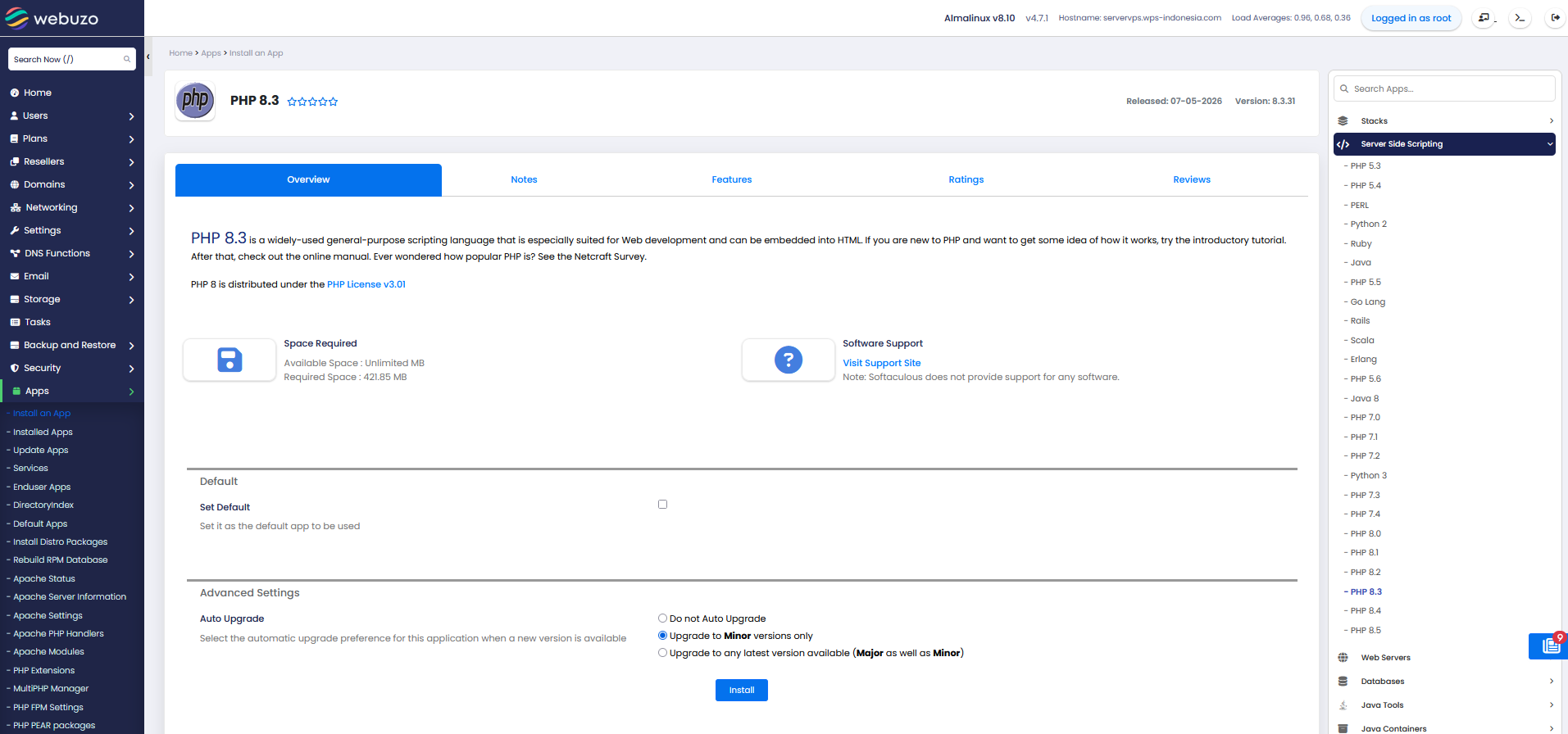Click the Home icon in sidebar
1568x734 pixels.
pos(15,93)
